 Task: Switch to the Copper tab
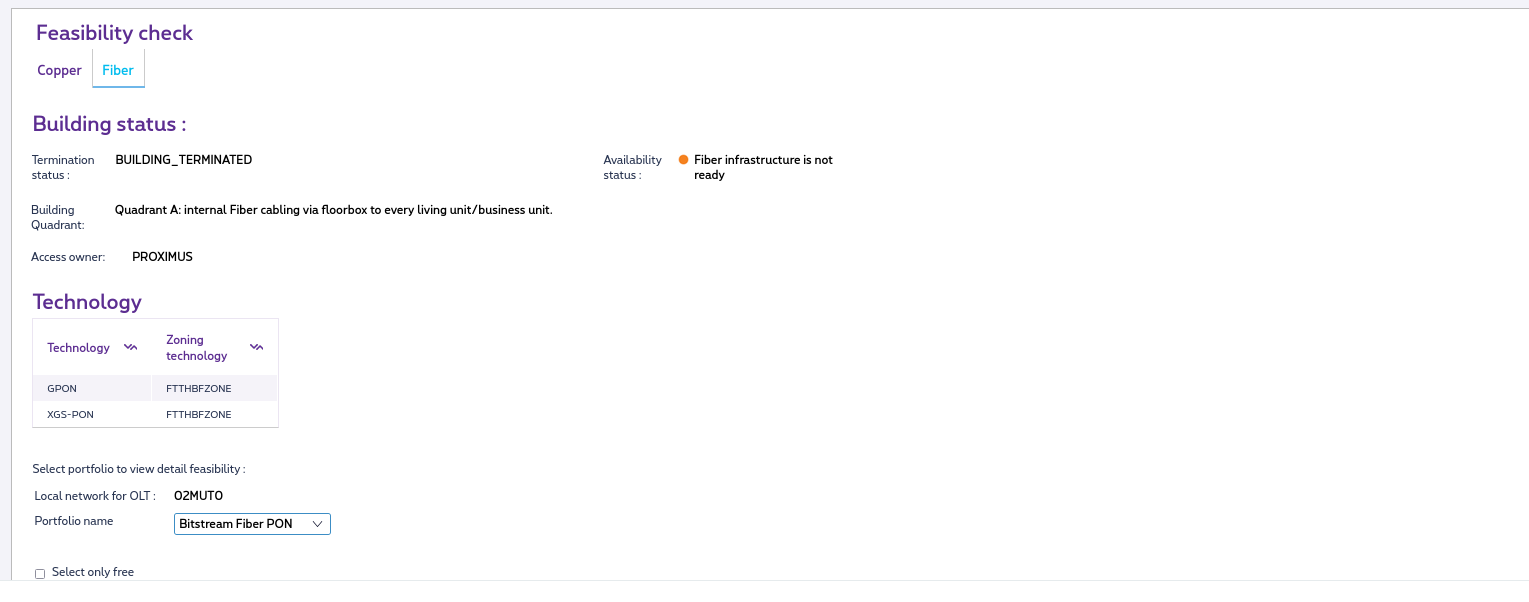[x=59, y=70]
